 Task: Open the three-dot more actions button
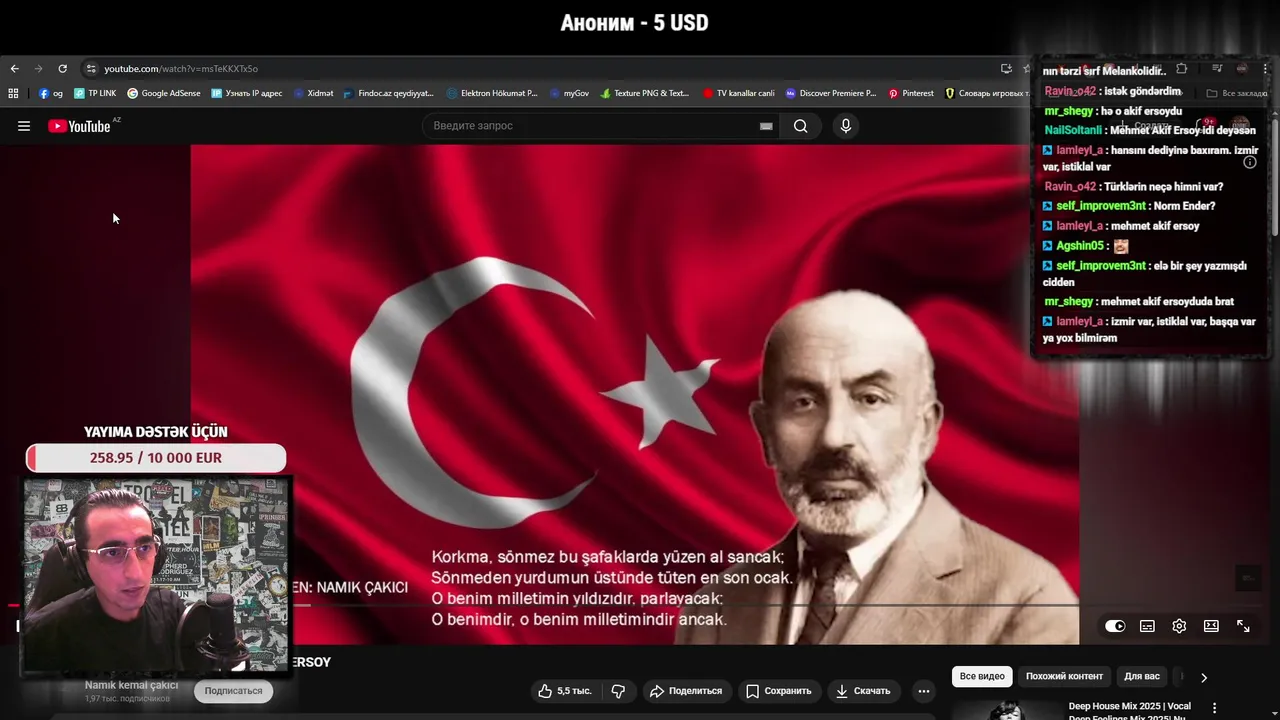pos(924,691)
